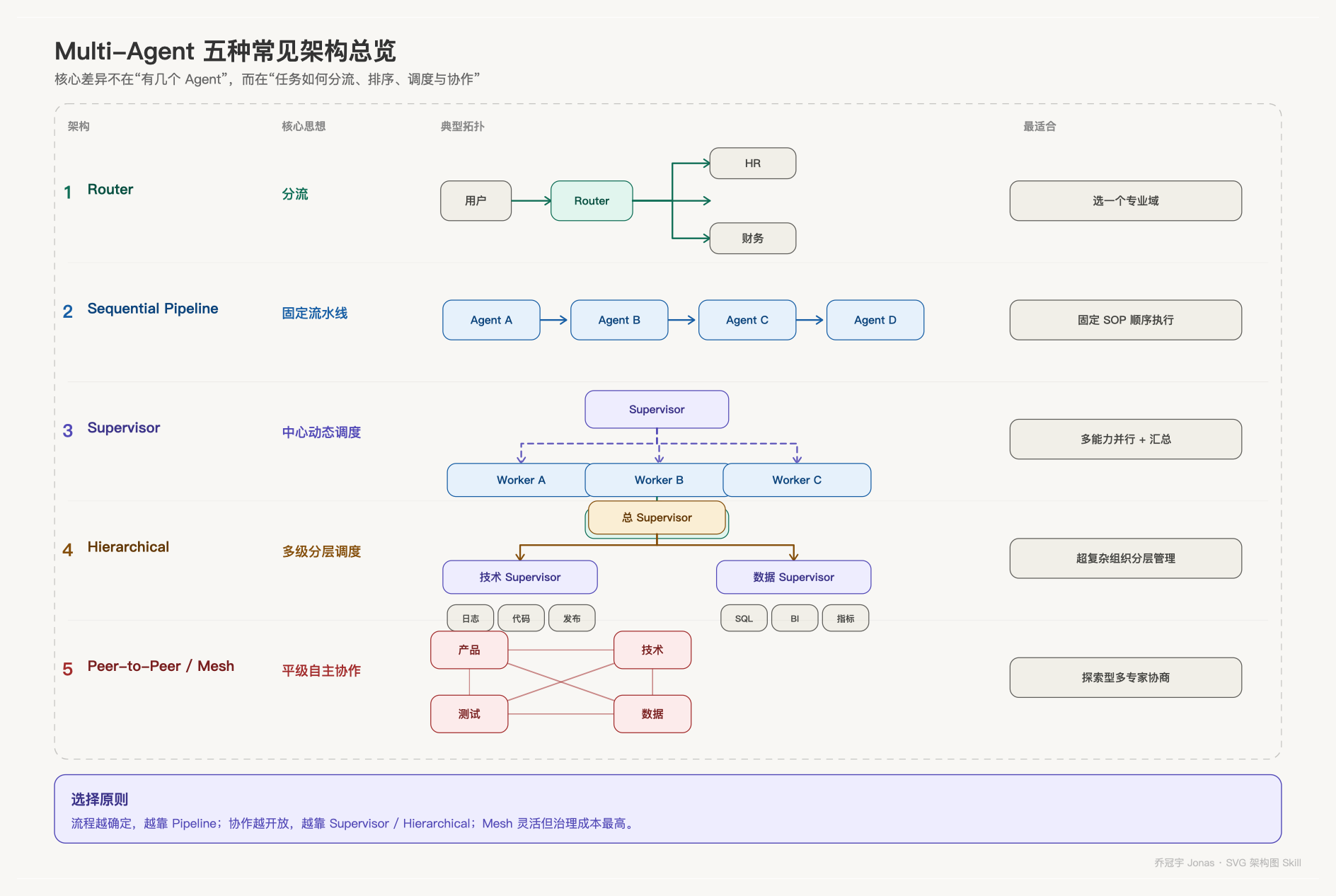
Task: Select the 数据 Supervisor node
Action: click(794, 578)
